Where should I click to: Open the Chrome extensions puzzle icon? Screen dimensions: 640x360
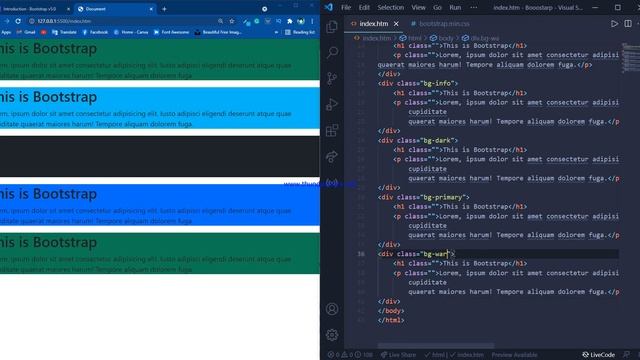pos(290,21)
